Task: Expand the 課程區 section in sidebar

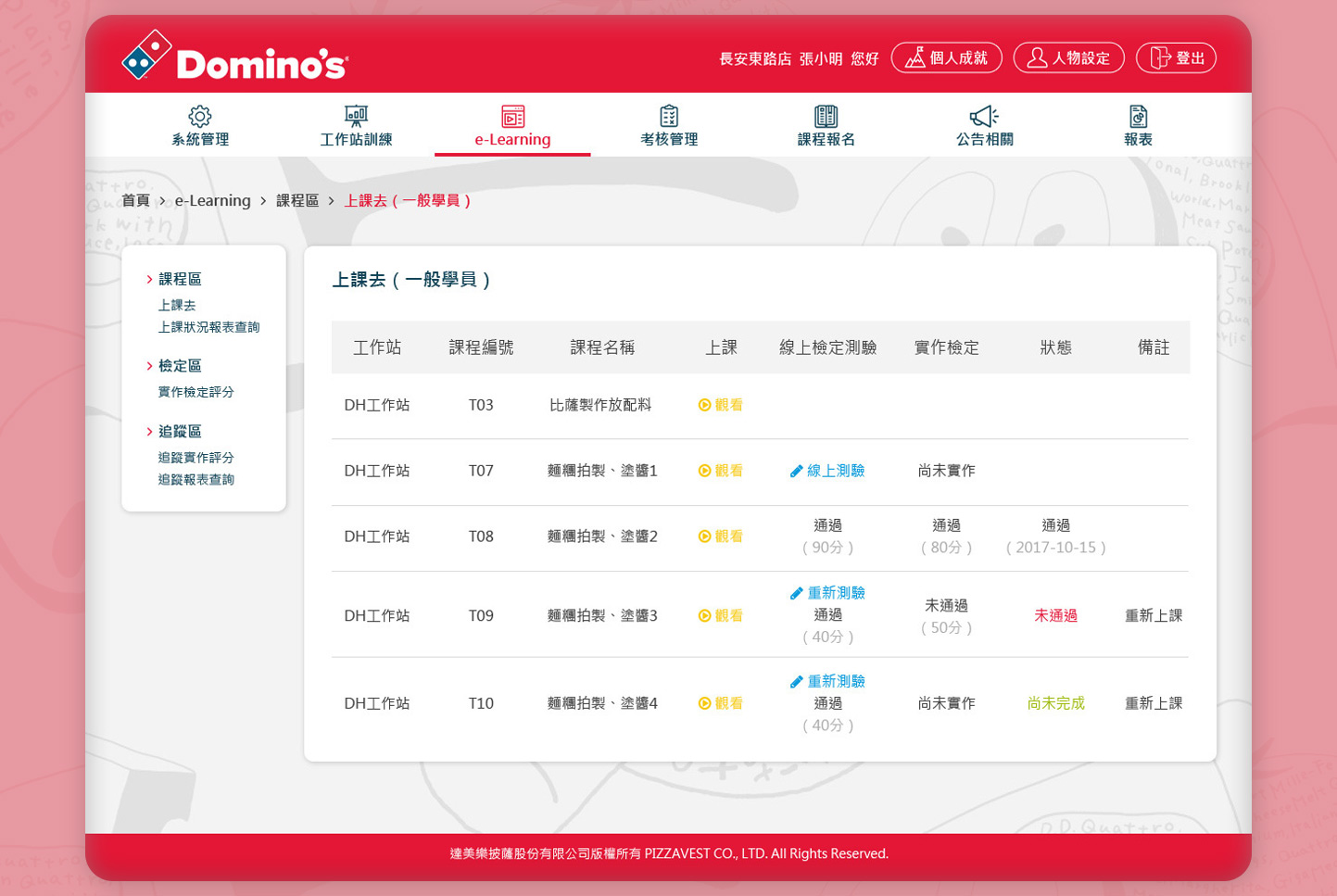Action: click(179, 279)
